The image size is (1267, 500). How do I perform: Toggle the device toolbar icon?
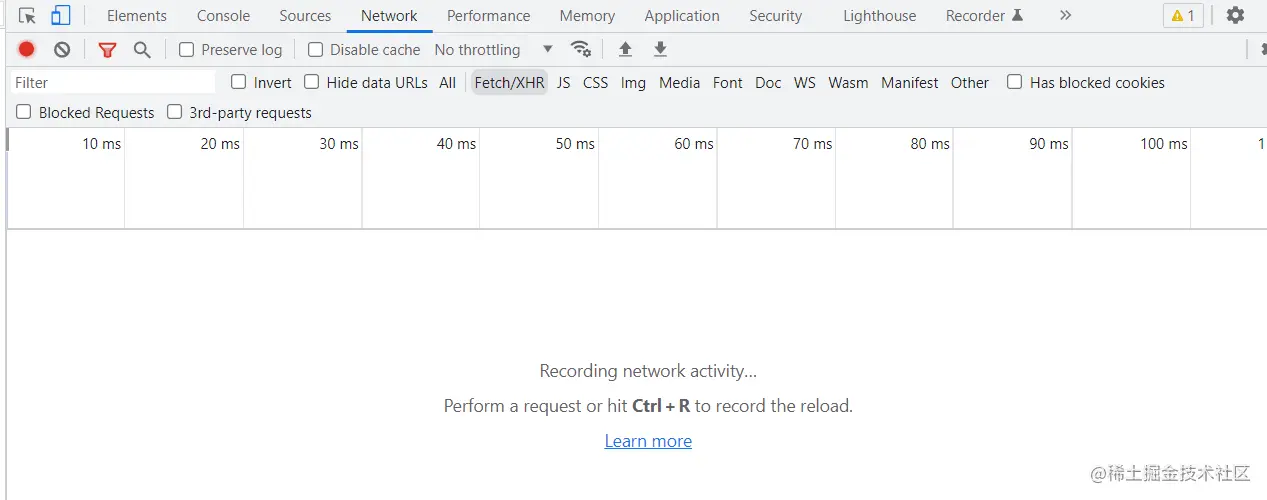[61, 16]
